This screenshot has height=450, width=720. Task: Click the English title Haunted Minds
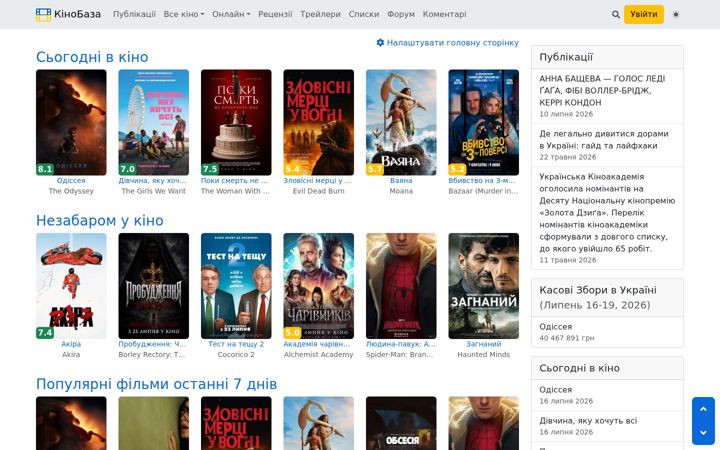(x=484, y=354)
